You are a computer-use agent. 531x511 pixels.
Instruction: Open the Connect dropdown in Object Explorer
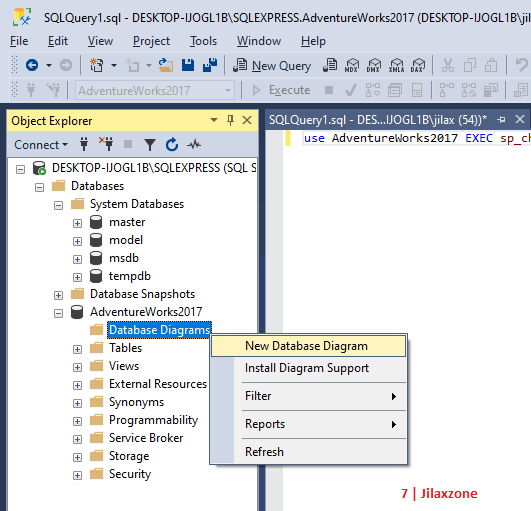point(41,145)
